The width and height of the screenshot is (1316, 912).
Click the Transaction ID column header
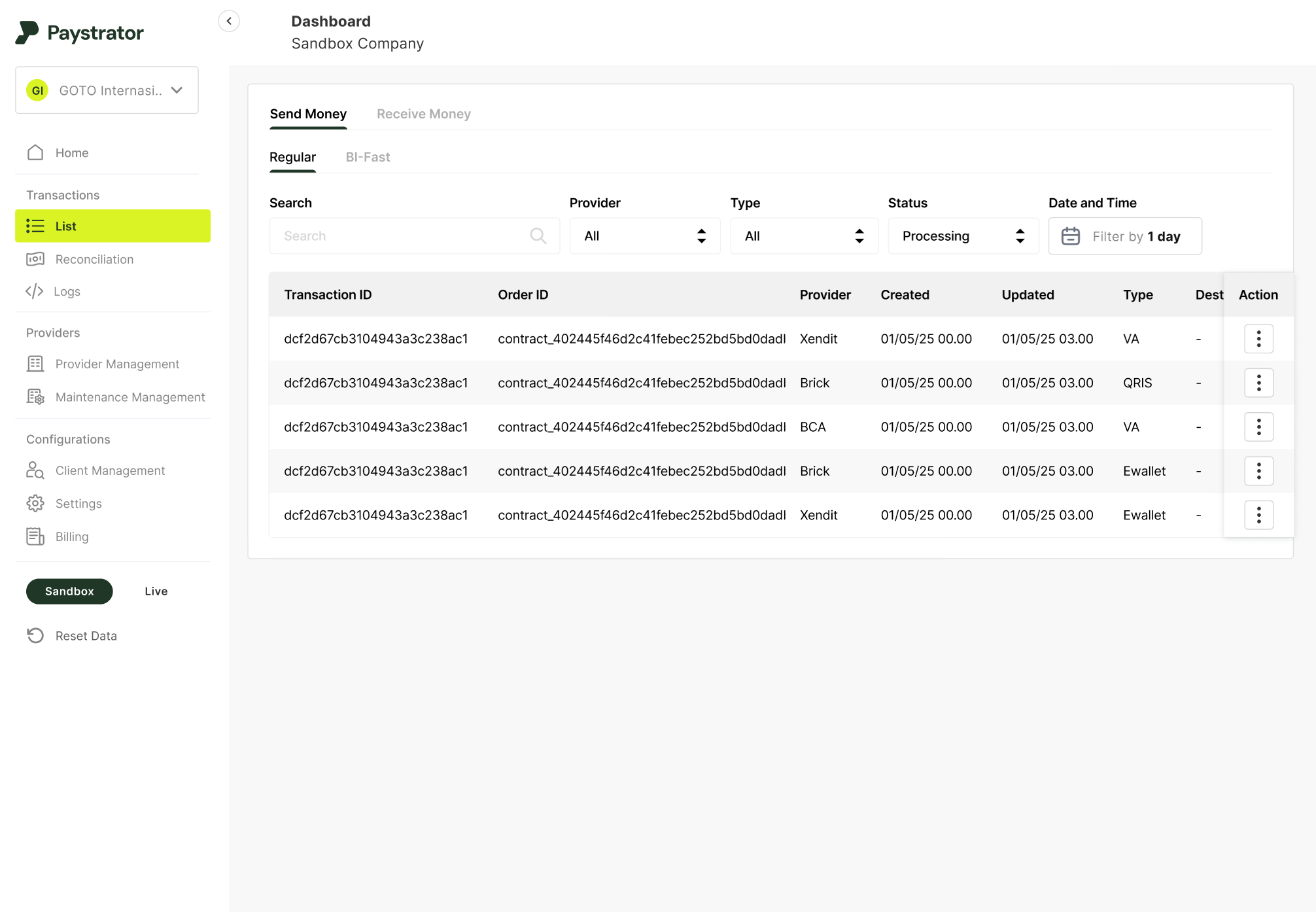click(328, 294)
